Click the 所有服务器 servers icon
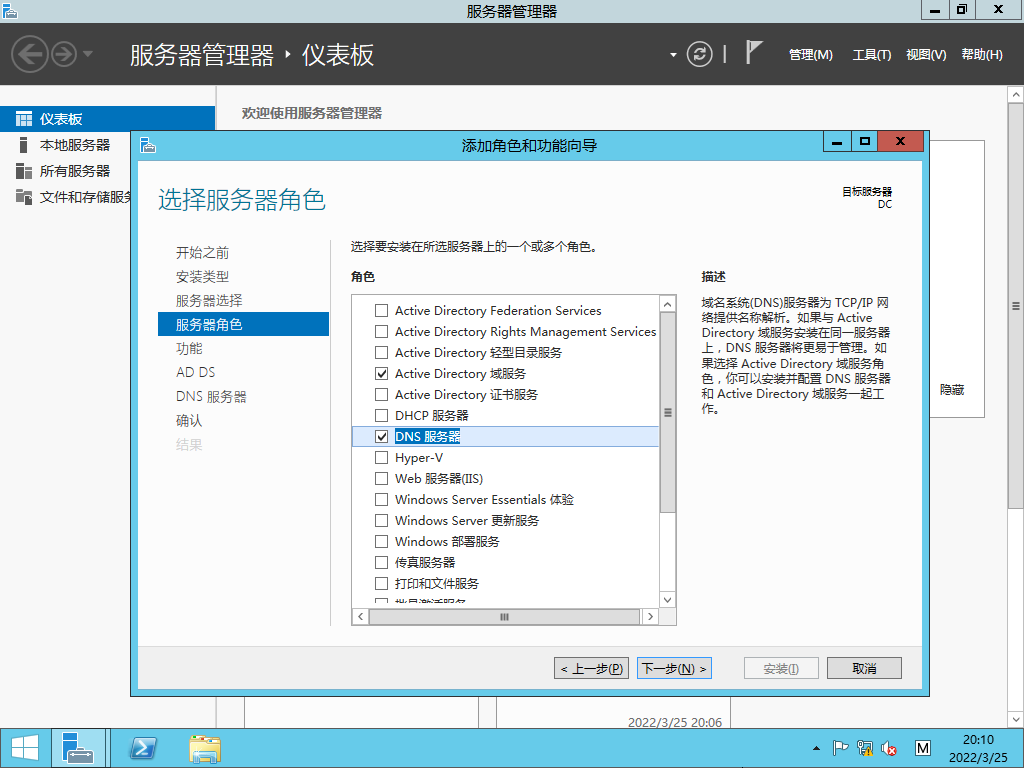Viewport: 1024px width, 768px height. pos(24,171)
